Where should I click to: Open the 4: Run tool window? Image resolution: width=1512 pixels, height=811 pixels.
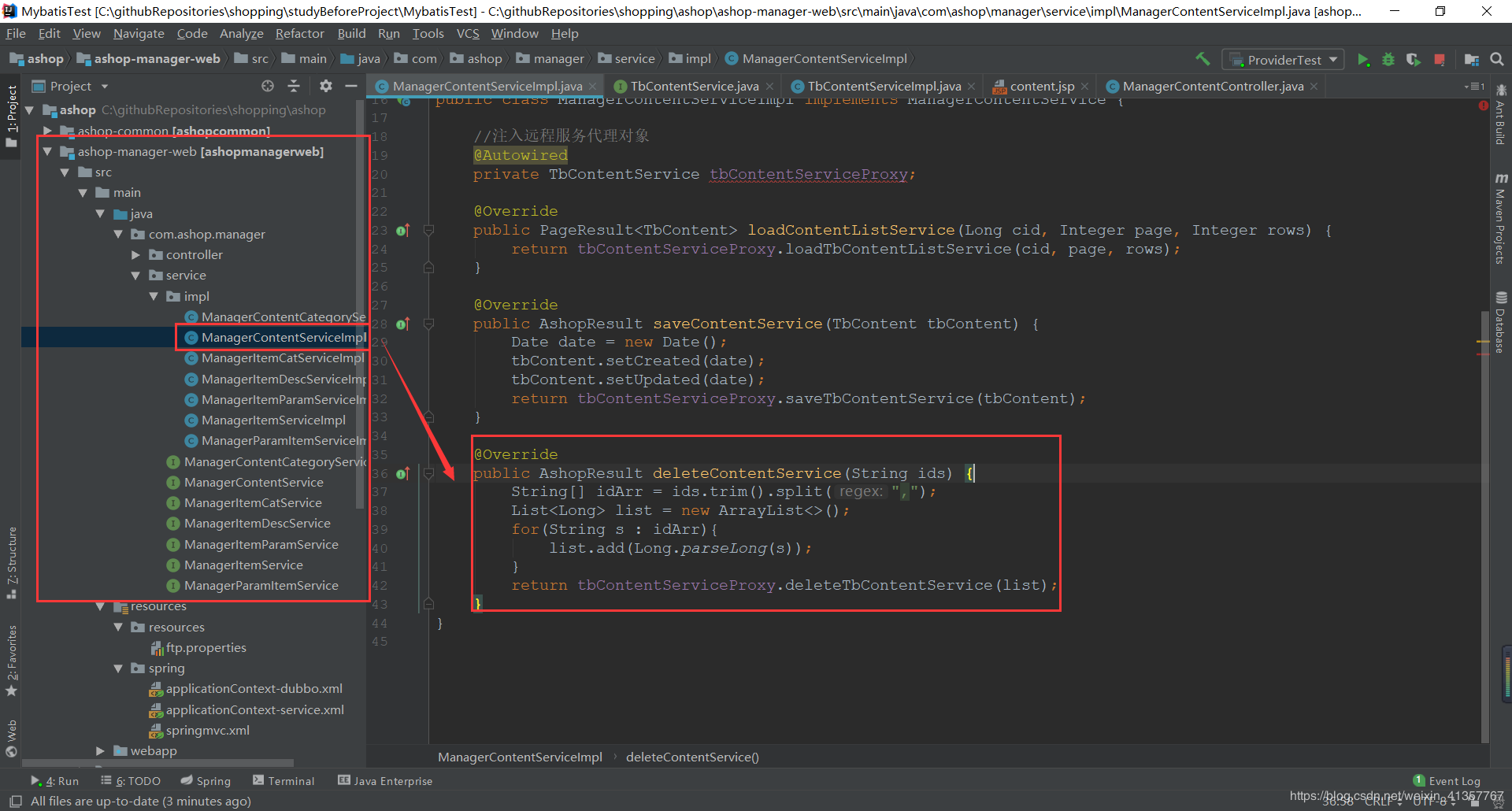coord(55,781)
